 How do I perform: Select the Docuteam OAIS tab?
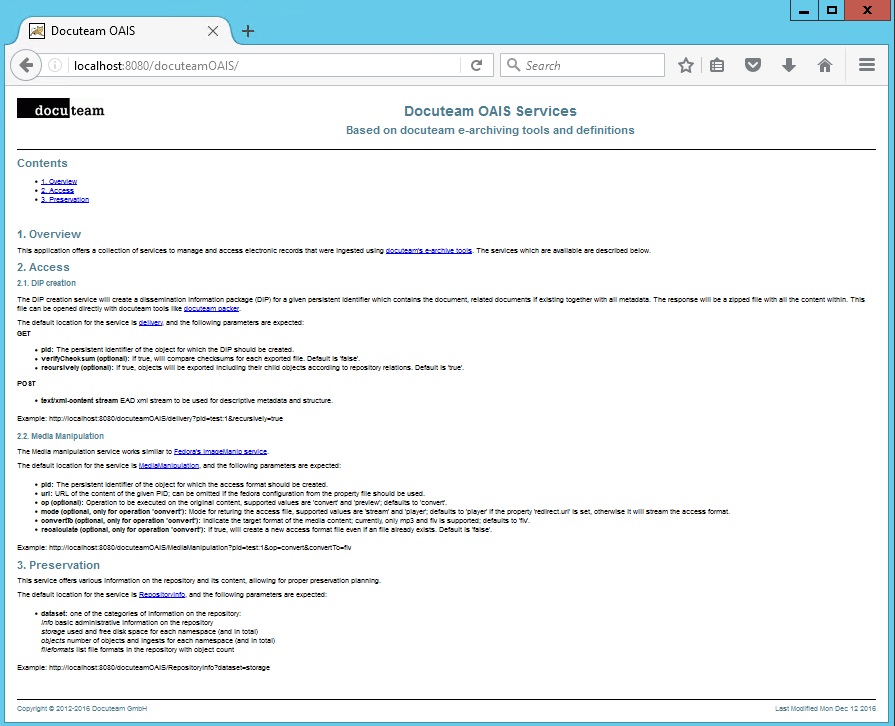pos(124,31)
